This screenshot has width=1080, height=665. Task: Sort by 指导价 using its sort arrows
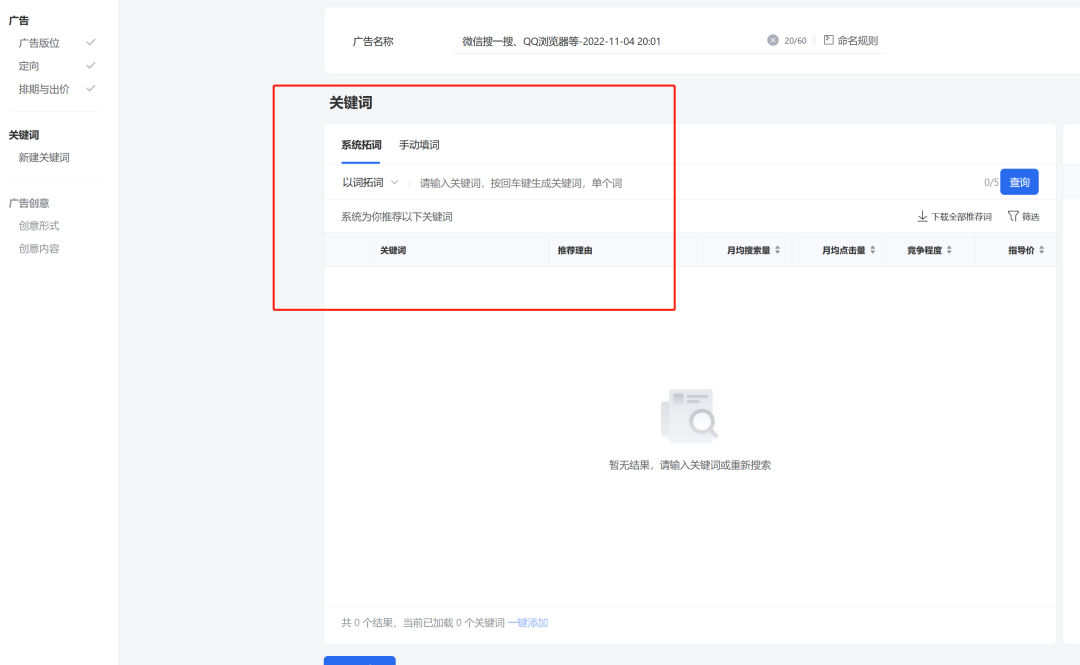coord(1042,250)
